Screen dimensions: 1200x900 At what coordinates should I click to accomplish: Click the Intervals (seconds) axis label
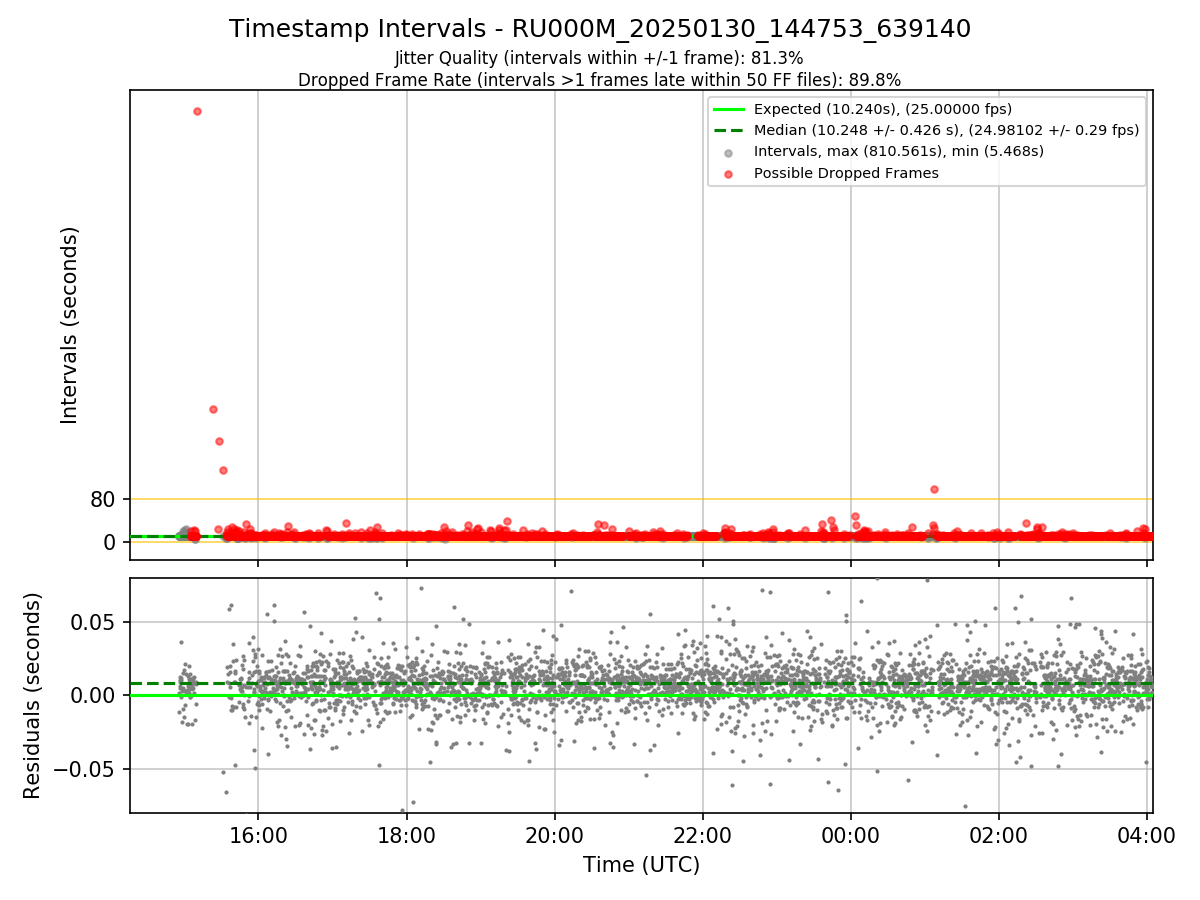pos(69,325)
